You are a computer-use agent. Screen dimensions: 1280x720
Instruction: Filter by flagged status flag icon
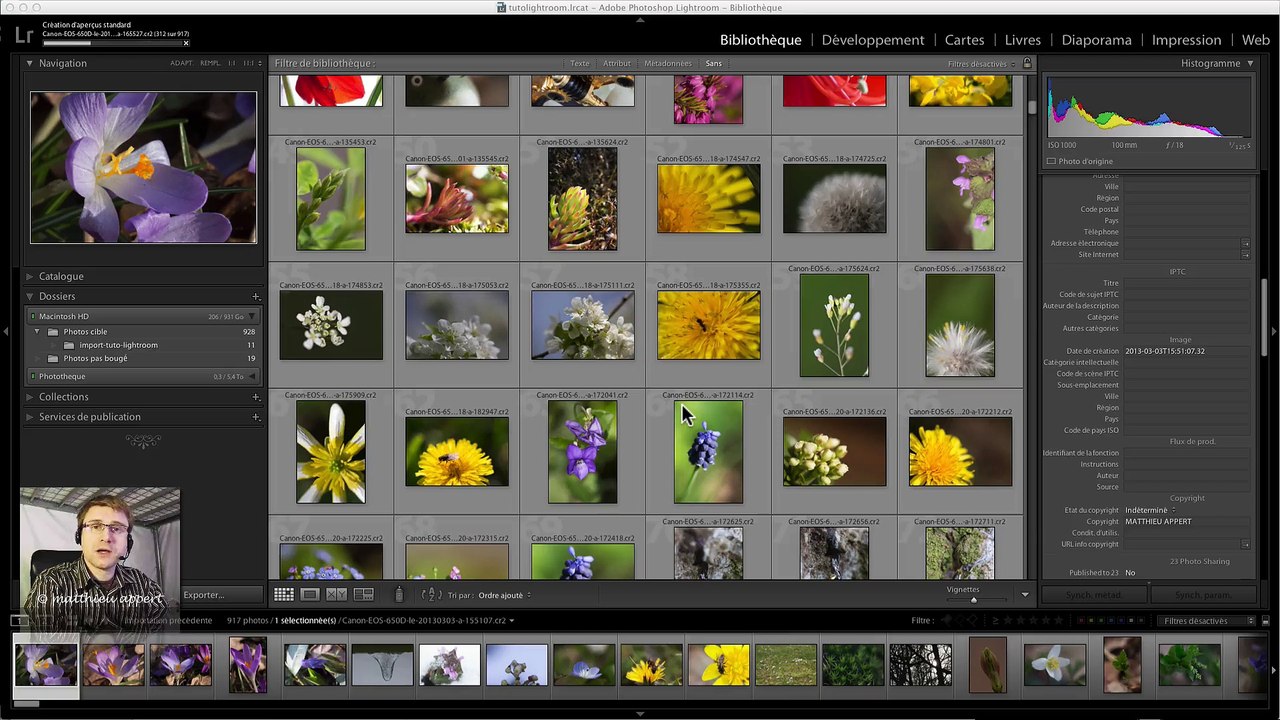pos(946,621)
